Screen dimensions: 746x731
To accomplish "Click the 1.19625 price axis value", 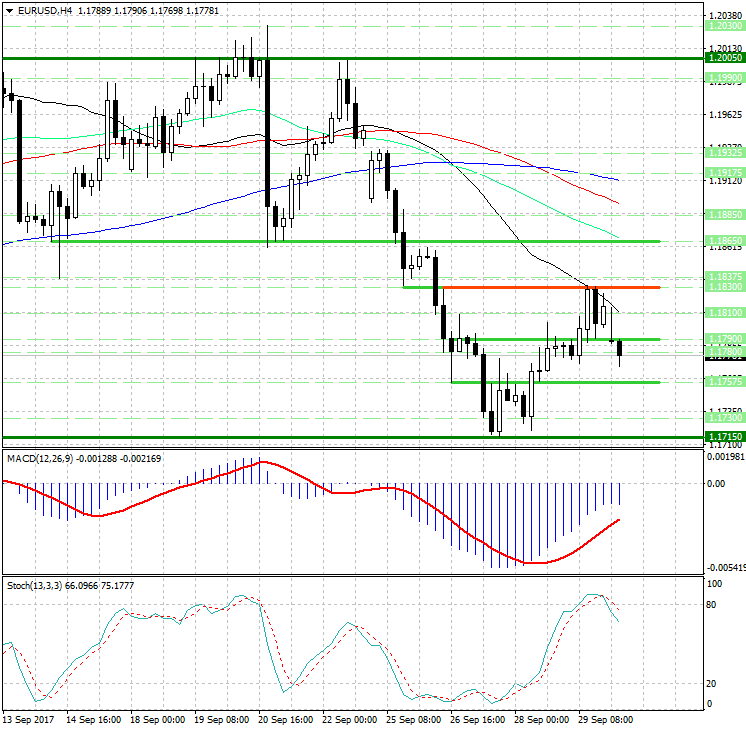I will [726, 115].
